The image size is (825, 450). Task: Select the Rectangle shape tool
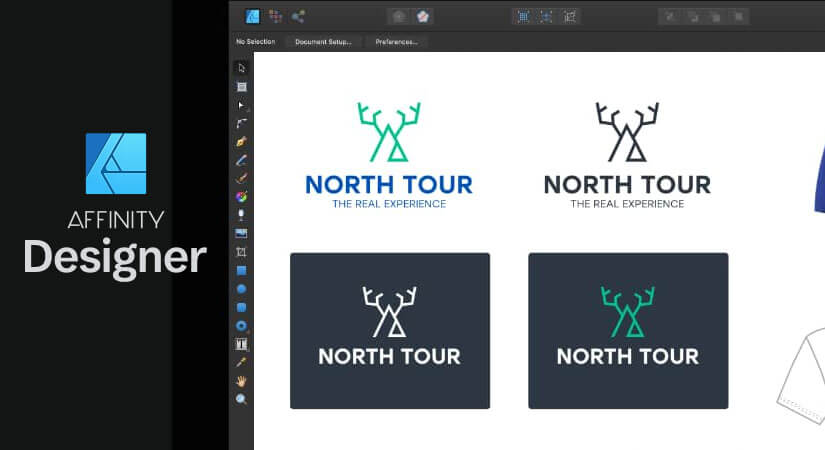(242, 271)
